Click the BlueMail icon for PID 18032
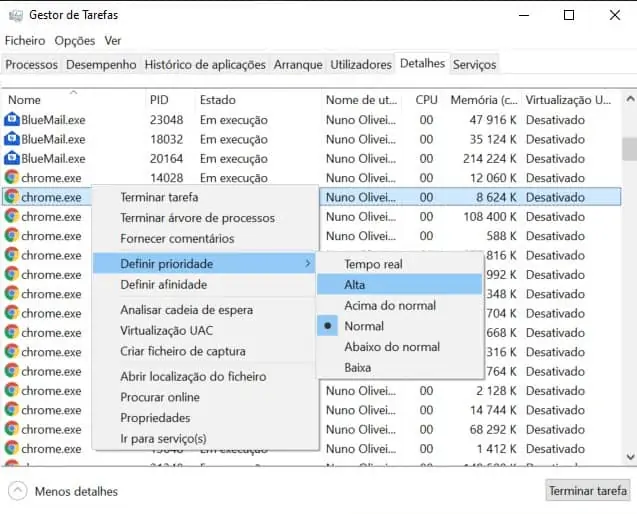Image resolution: width=637 pixels, height=514 pixels. 12,139
